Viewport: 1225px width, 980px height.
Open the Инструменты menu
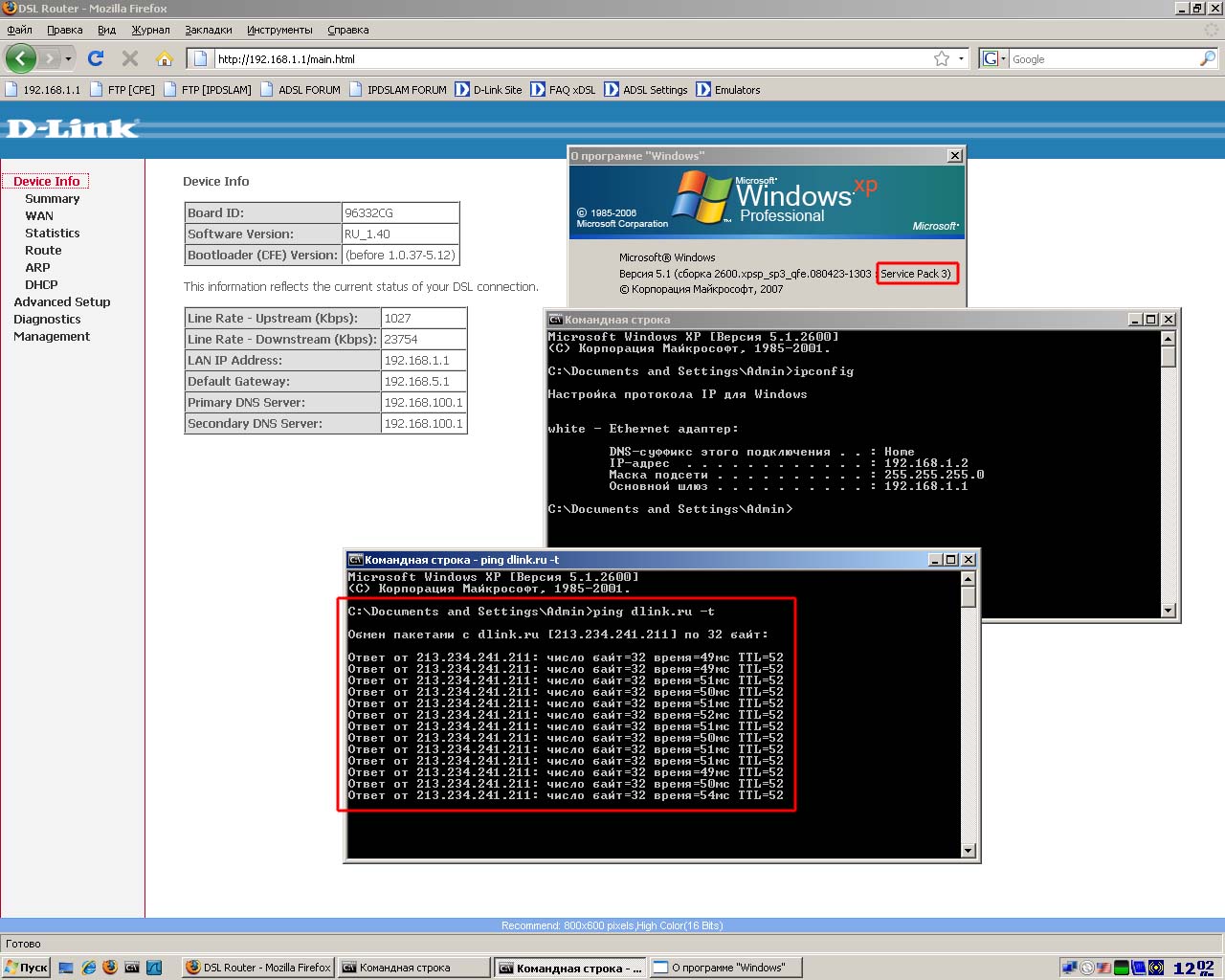(279, 30)
